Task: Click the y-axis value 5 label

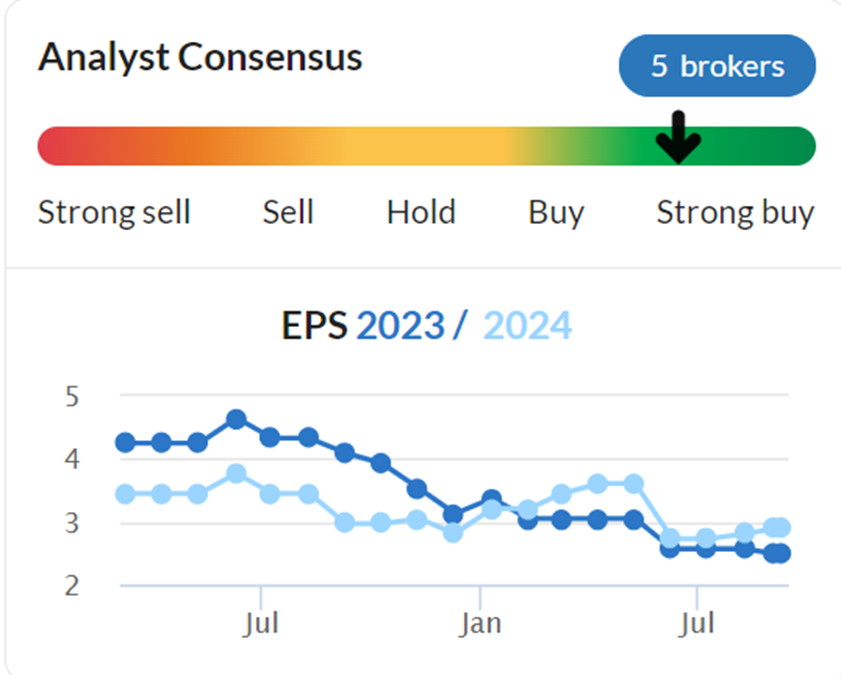Action: pos(72,397)
